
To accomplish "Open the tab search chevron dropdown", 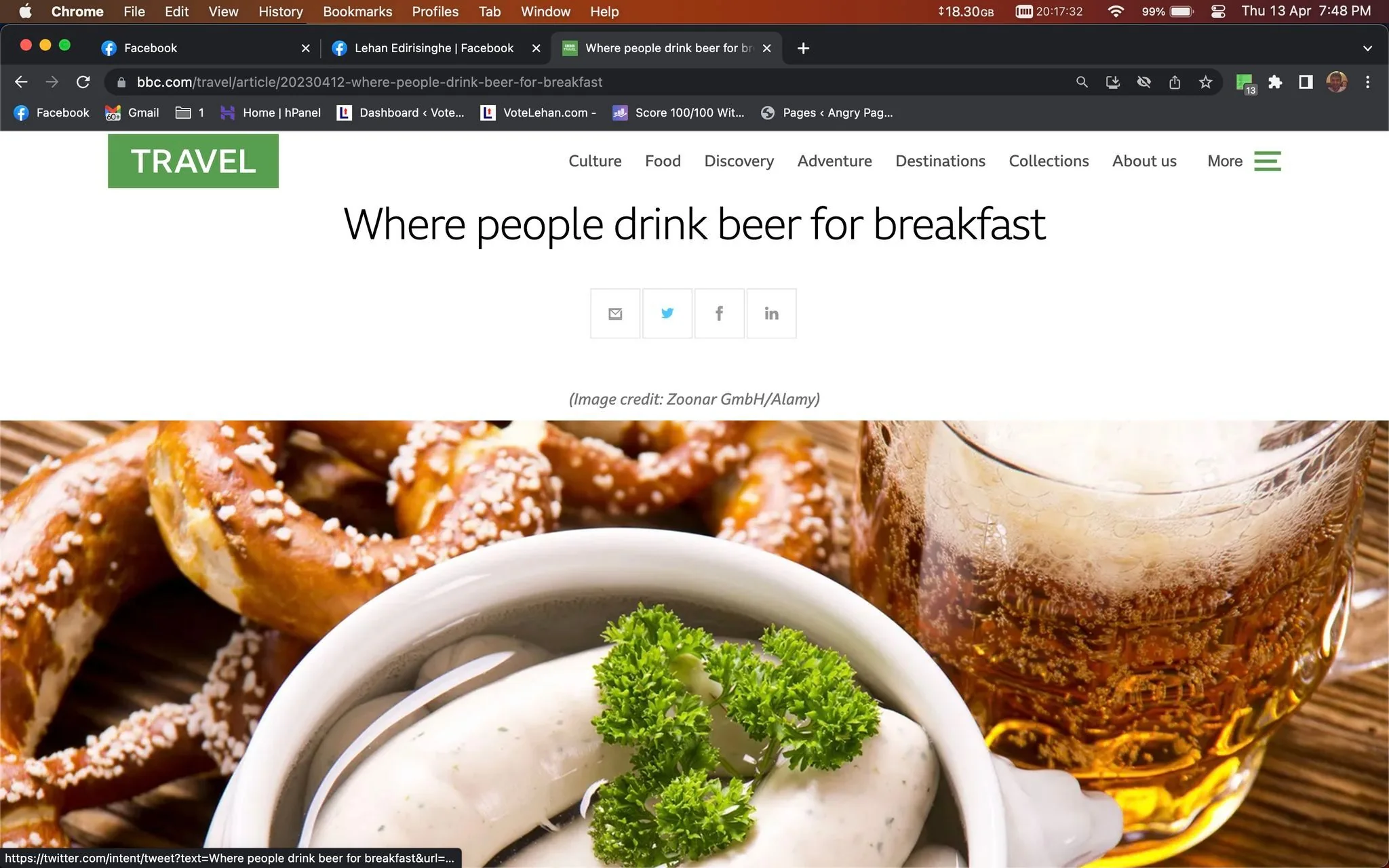I will 1367,48.
